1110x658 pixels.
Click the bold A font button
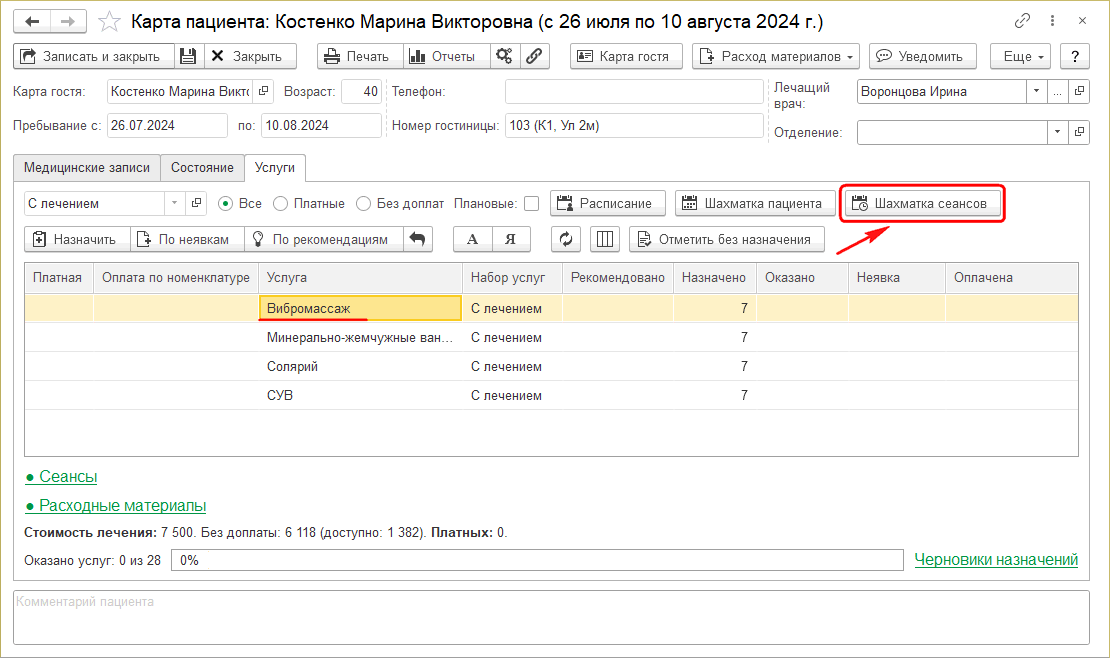pos(473,239)
